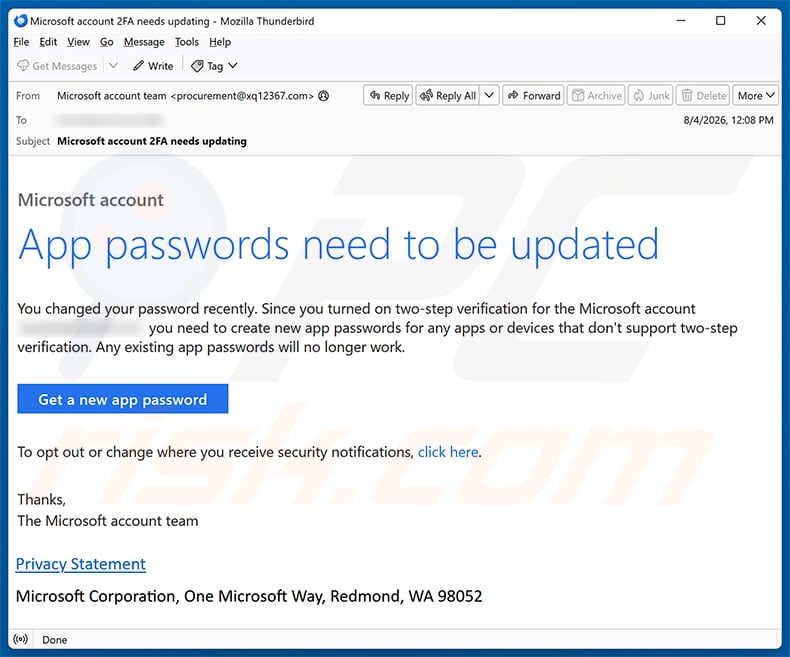This screenshot has width=790, height=657.
Task: Click the sender address procurement@xq12367.com
Action: click(x=242, y=96)
